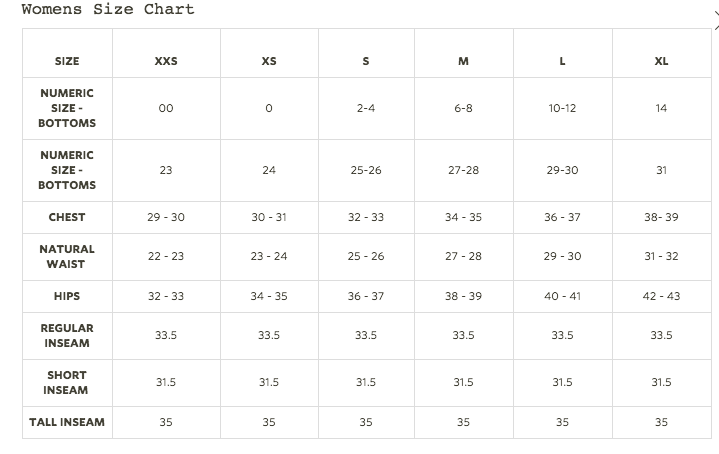The height and width of the screenshot is (454, 719).
Task: Click the NATURAL WAIST row label
Action: pyautogui.click(x=67, y=256)
